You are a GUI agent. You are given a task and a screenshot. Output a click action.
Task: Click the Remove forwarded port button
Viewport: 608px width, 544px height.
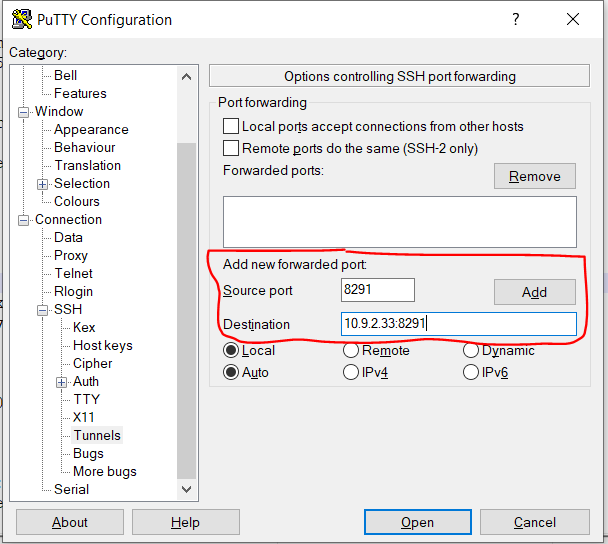click(535, 176)
